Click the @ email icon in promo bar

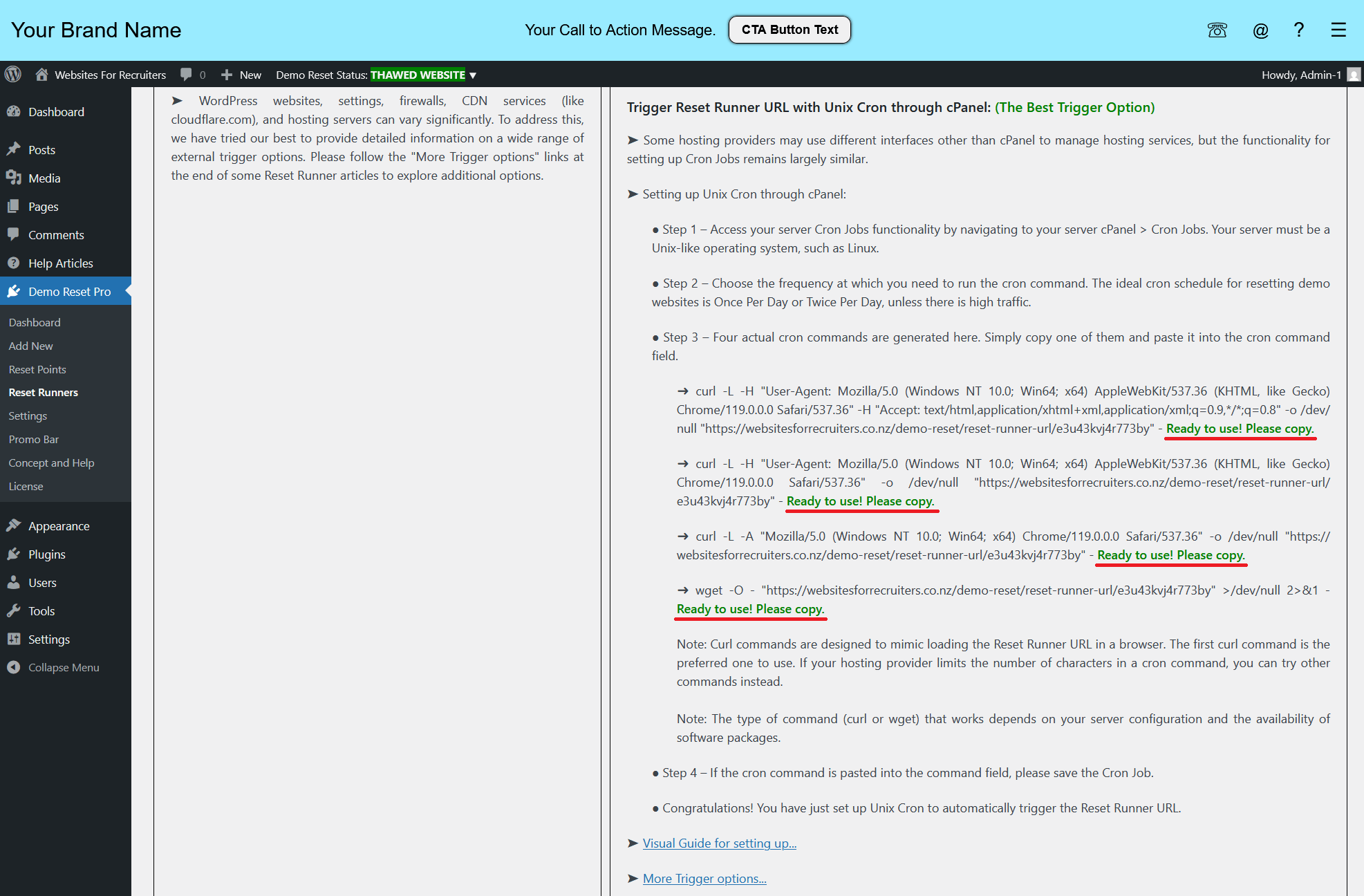click(x=1260, y=30)
